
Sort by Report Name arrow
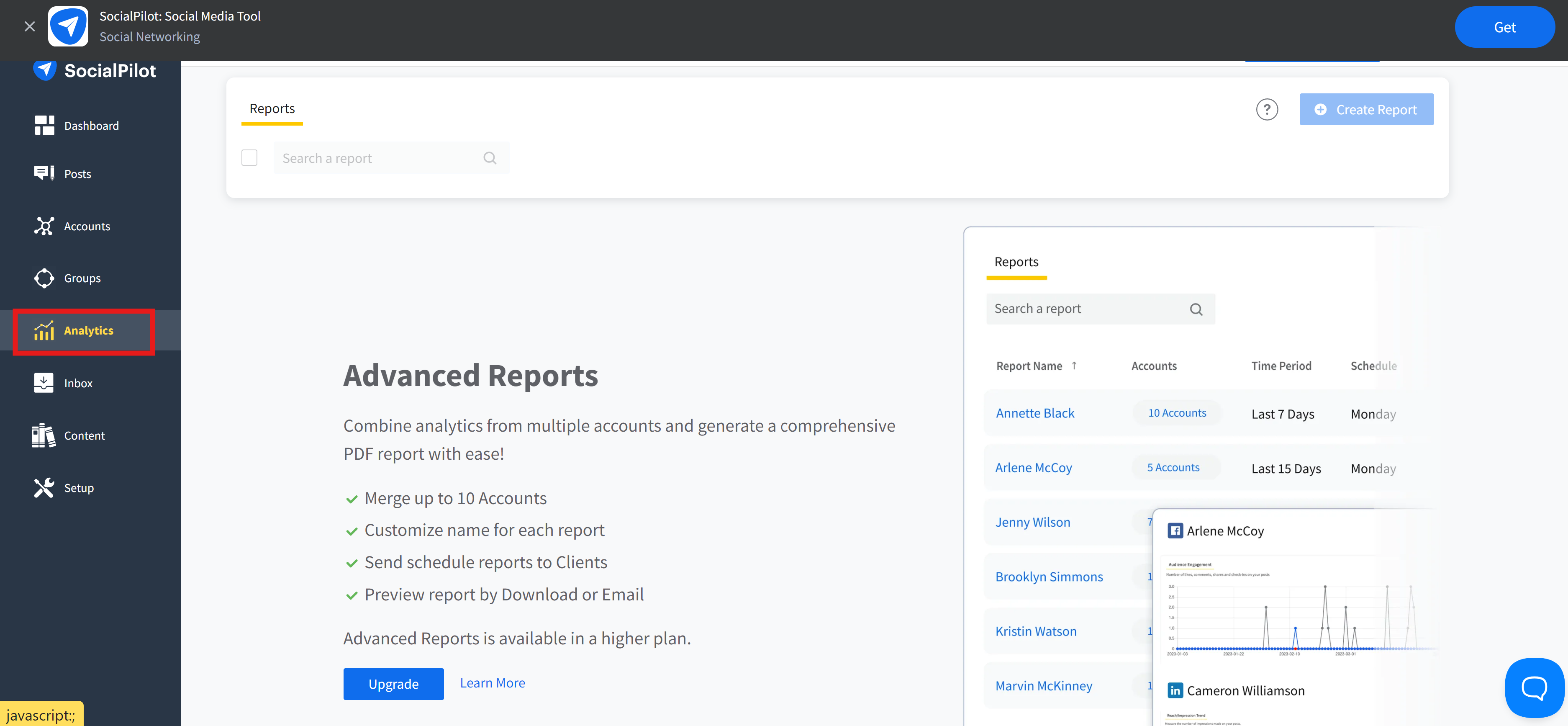pos(1074,366)
